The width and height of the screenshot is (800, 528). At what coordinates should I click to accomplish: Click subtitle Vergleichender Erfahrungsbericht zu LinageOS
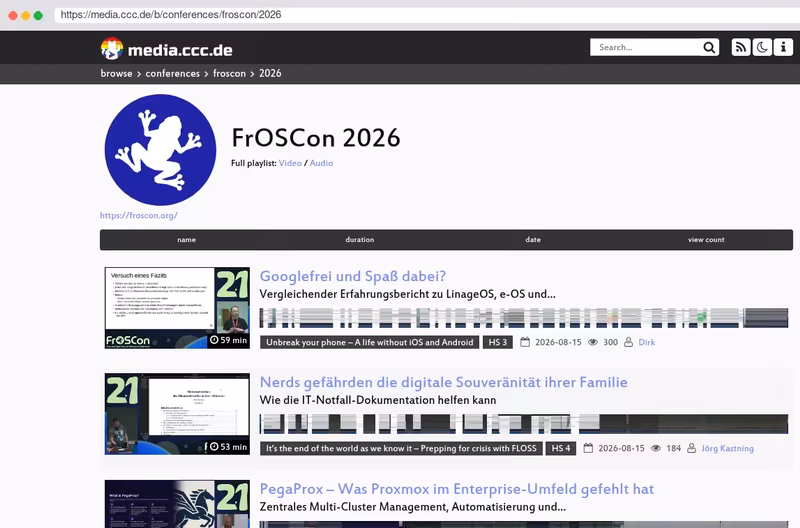click(x=408, y=294)
